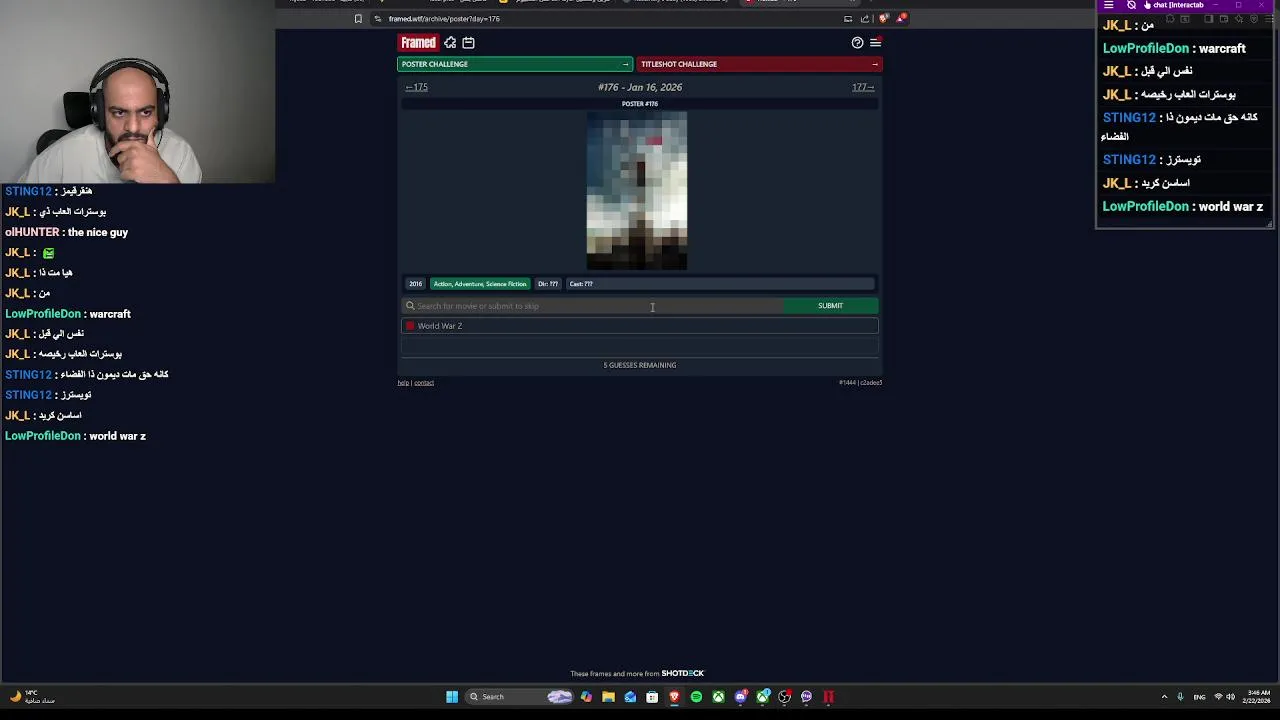Click the Dir: ??? hint

547,284
